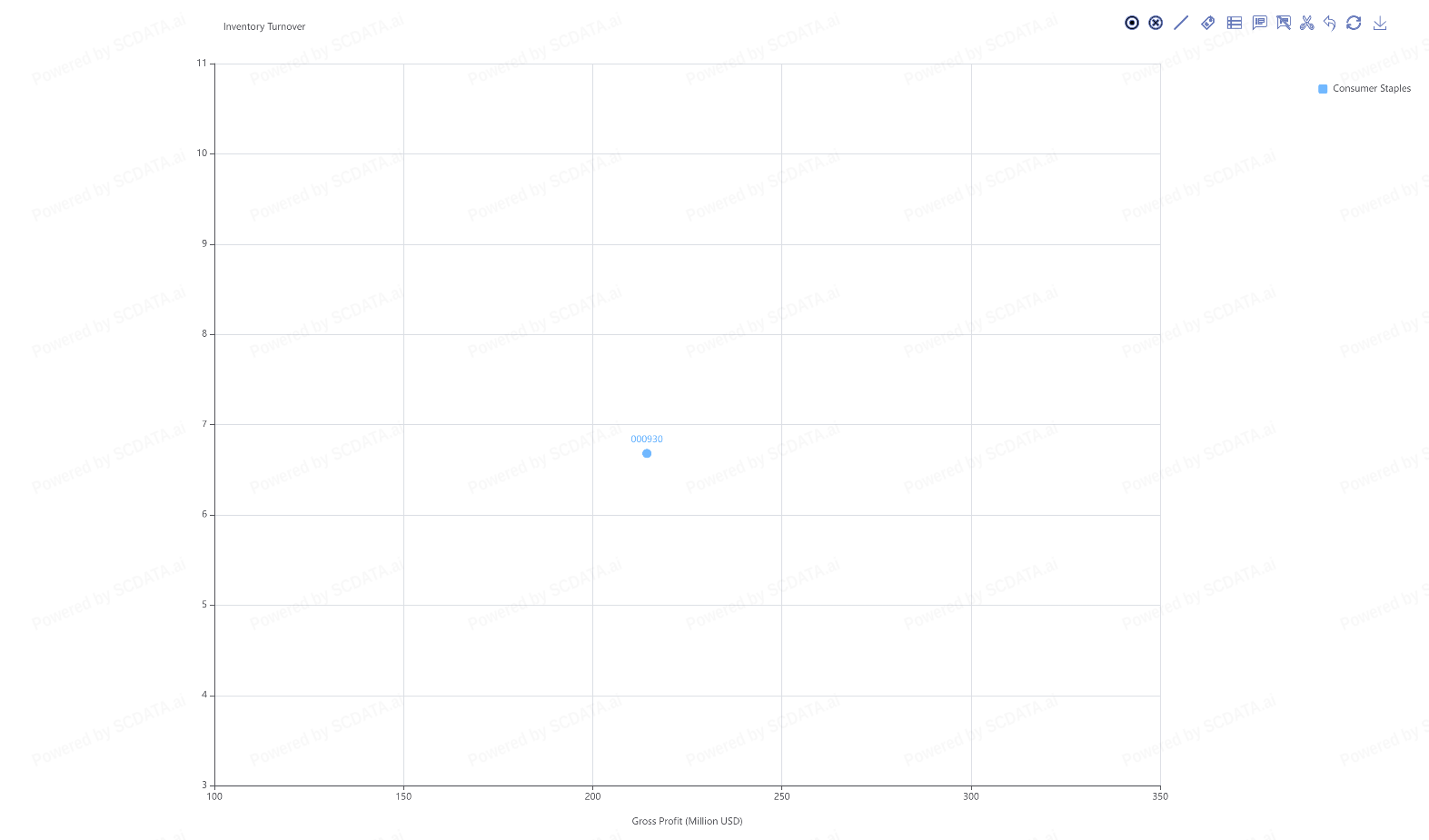Click the undo arrow icon
1429x840 pixels.
tap(1330, 23)
